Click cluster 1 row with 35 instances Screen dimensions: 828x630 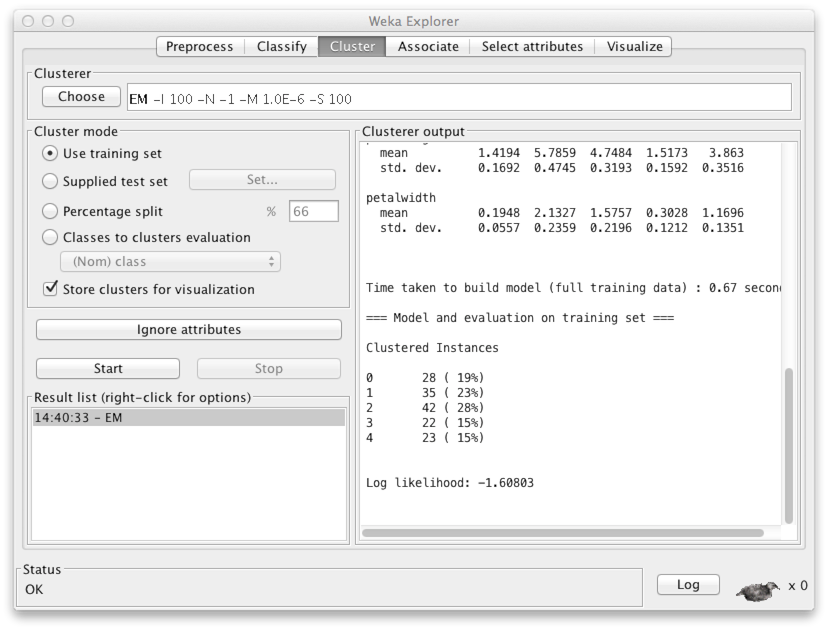425,392
